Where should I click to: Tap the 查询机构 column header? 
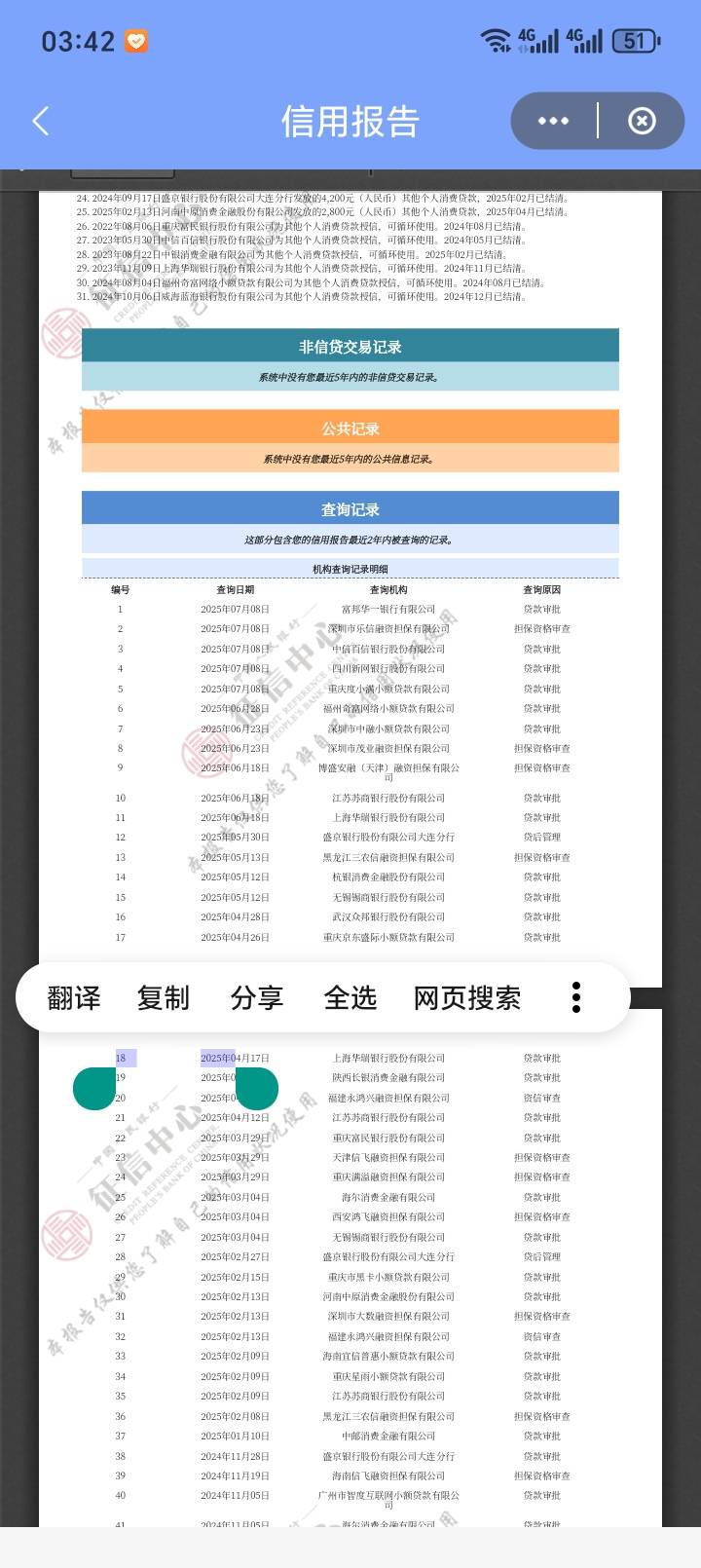(x=388, y=589)
